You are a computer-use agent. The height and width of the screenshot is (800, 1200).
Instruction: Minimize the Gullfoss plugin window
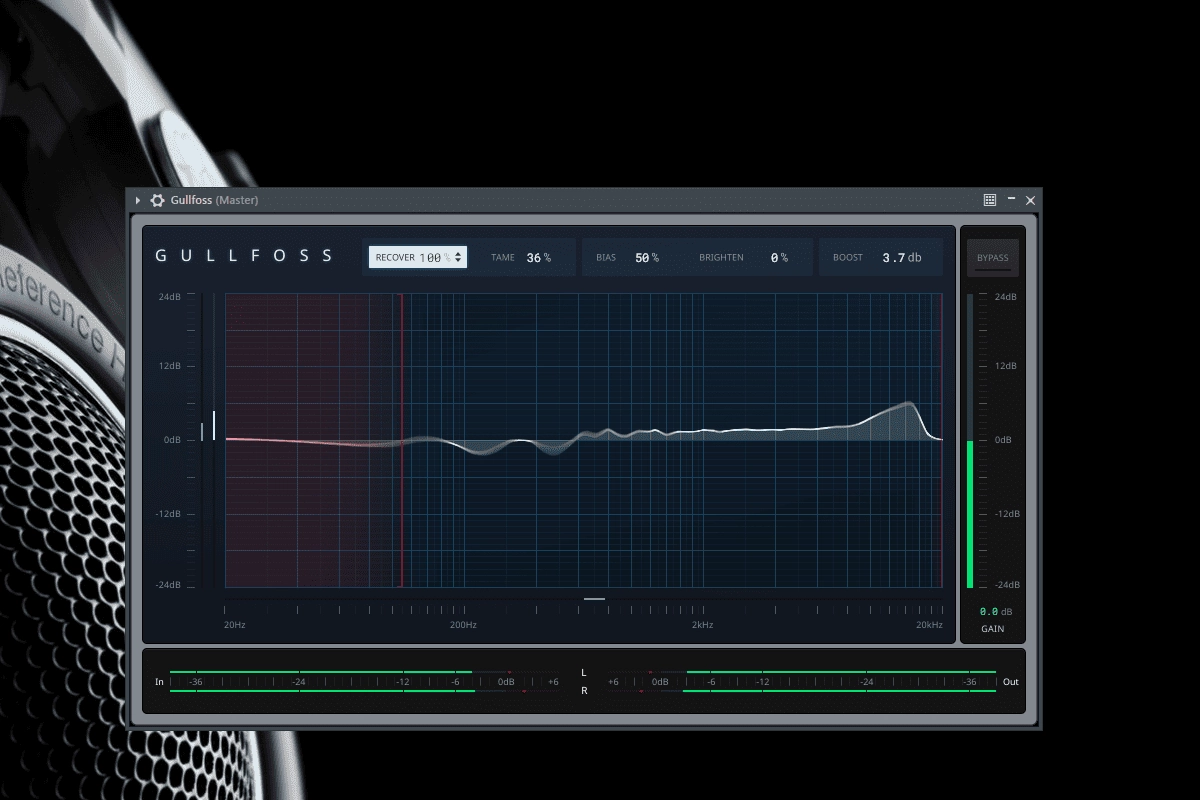(x=1012, y=200)
